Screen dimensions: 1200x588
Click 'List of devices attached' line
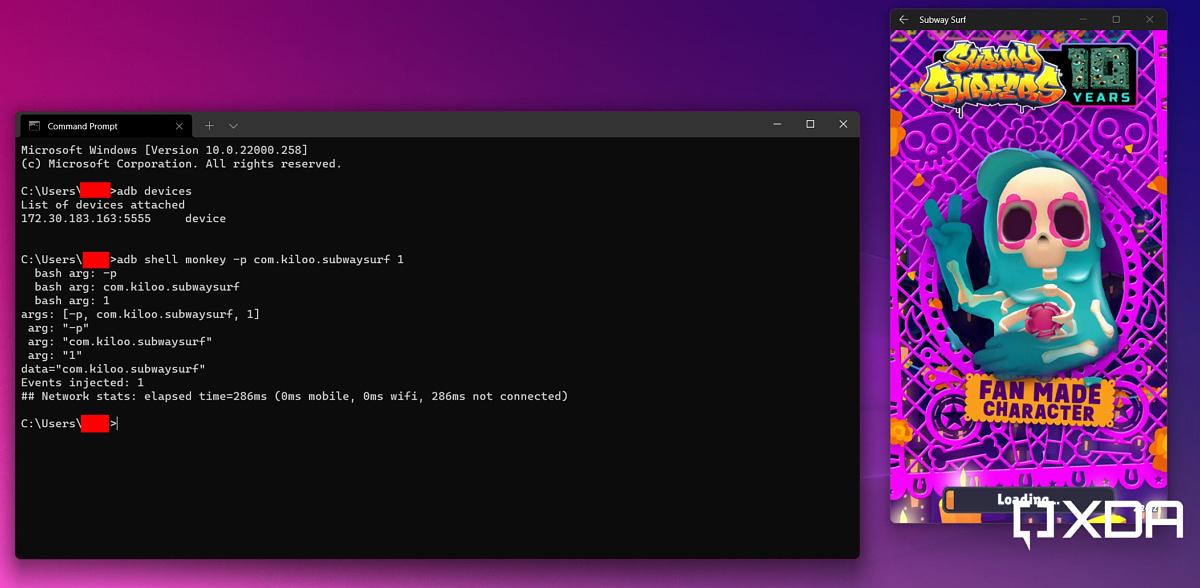coord(103,205)
